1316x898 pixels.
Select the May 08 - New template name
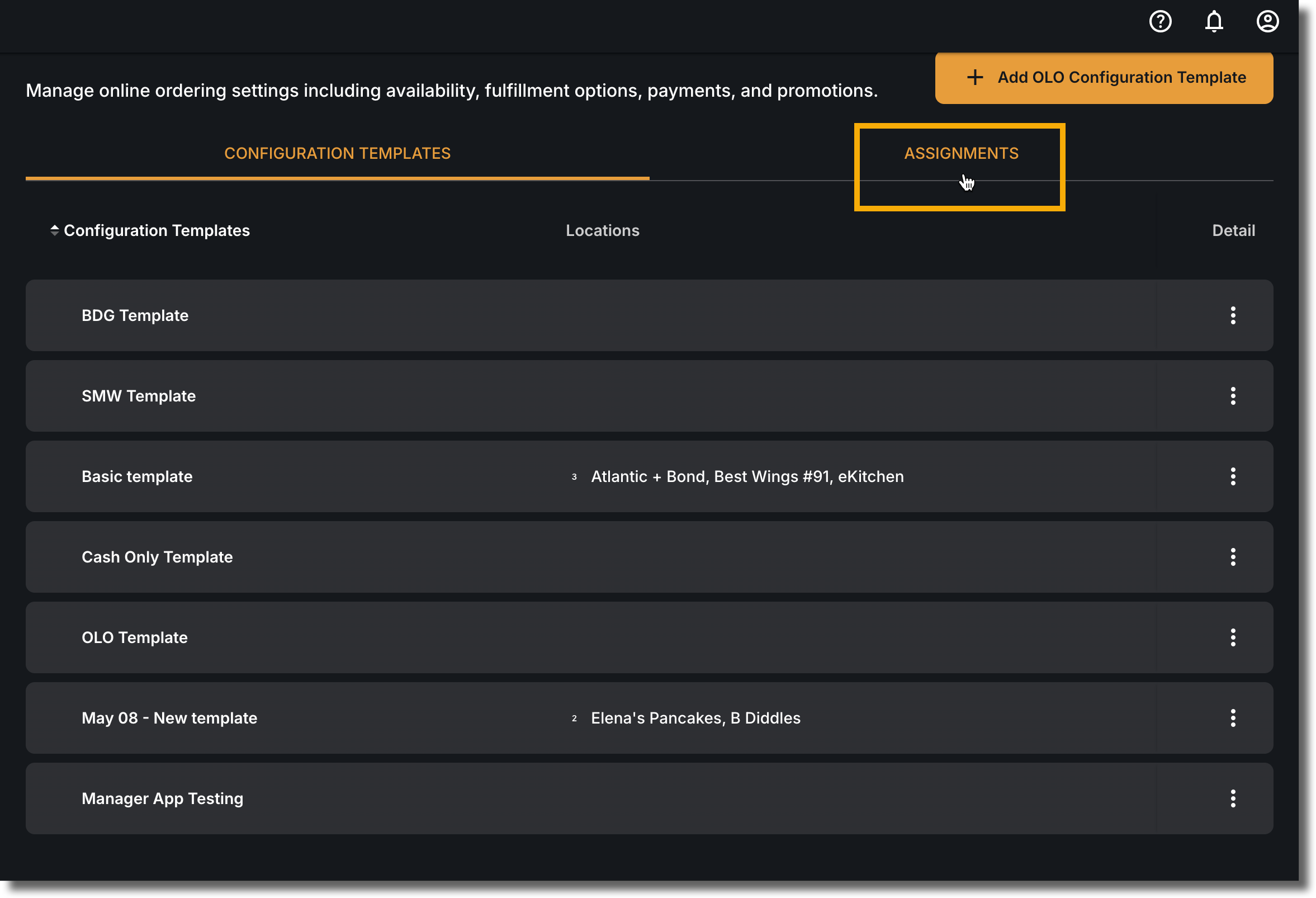click(x=169, y=718)
